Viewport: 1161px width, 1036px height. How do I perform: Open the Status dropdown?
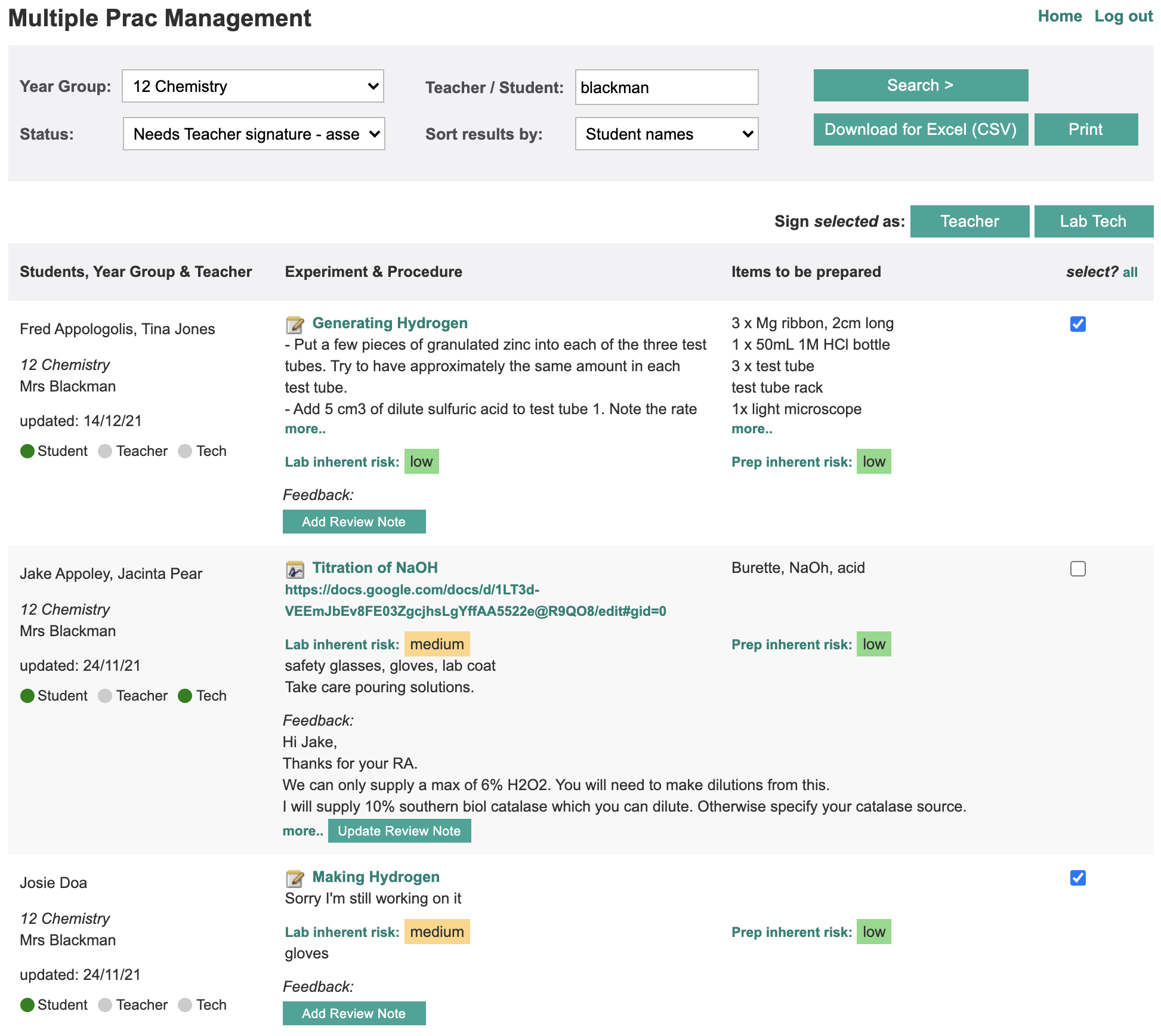254,134
